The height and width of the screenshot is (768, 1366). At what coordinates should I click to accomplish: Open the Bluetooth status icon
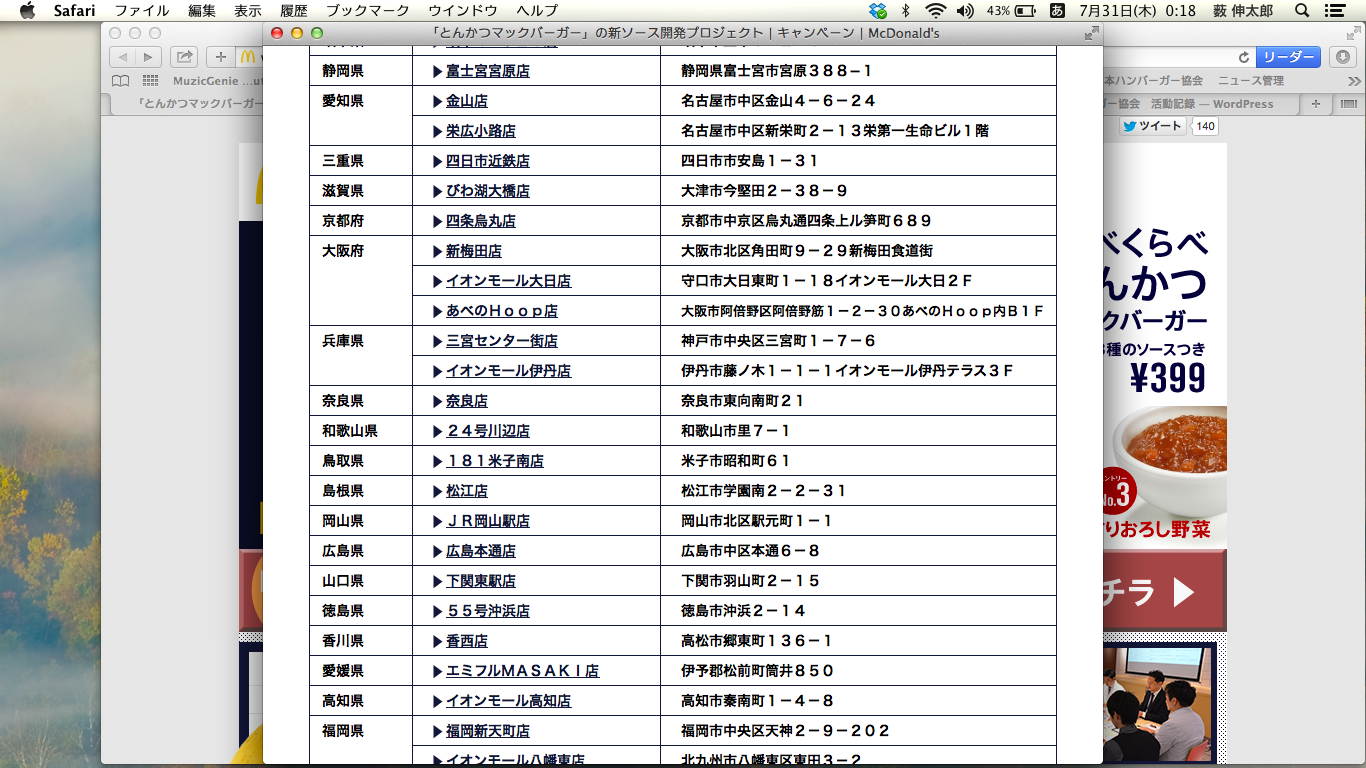906,11
